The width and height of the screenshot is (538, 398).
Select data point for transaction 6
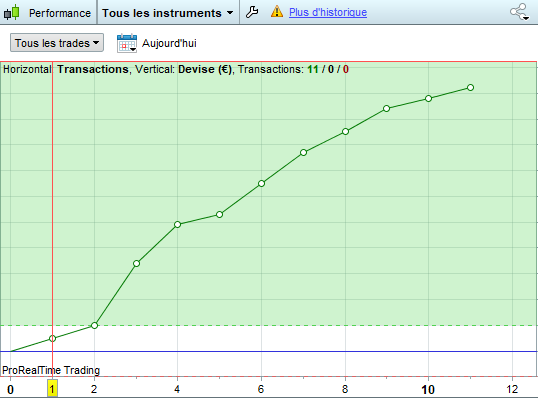(261, 184)
